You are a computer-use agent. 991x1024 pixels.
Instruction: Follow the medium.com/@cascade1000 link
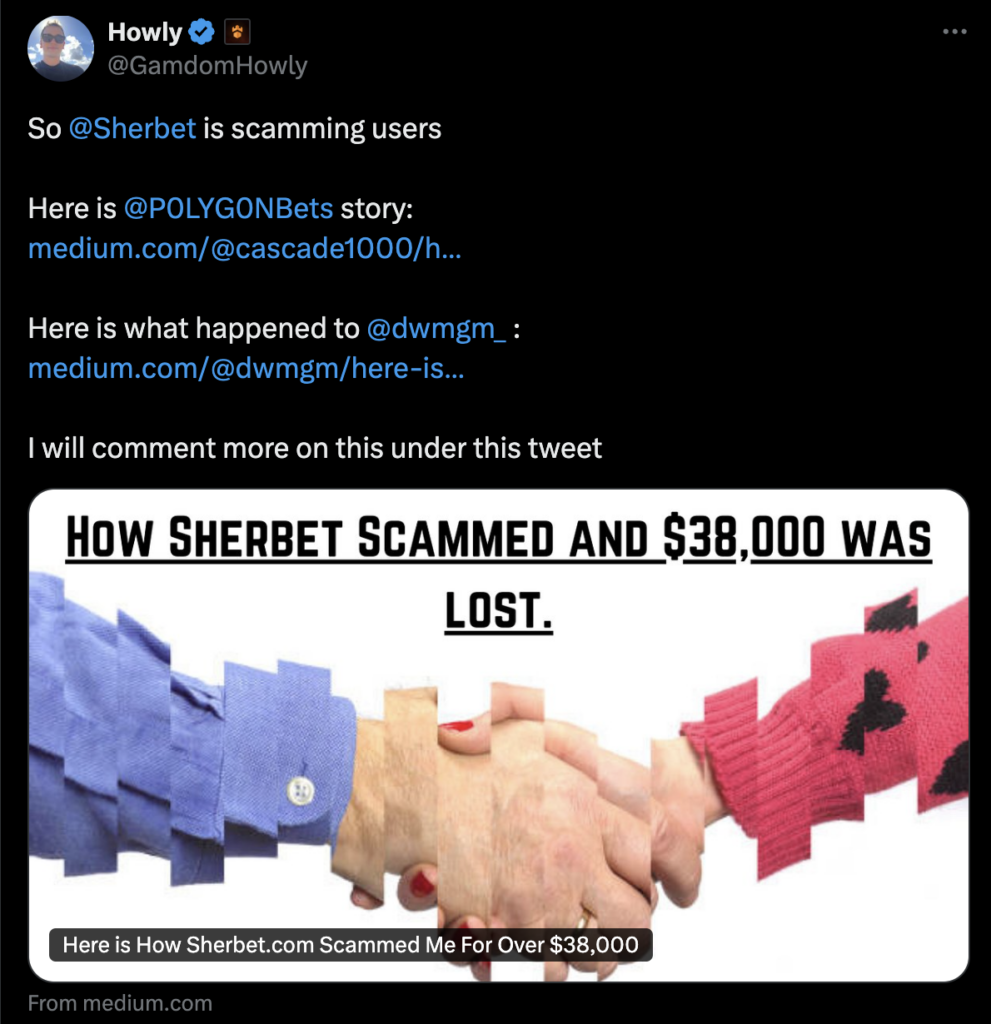click(244, 248)
